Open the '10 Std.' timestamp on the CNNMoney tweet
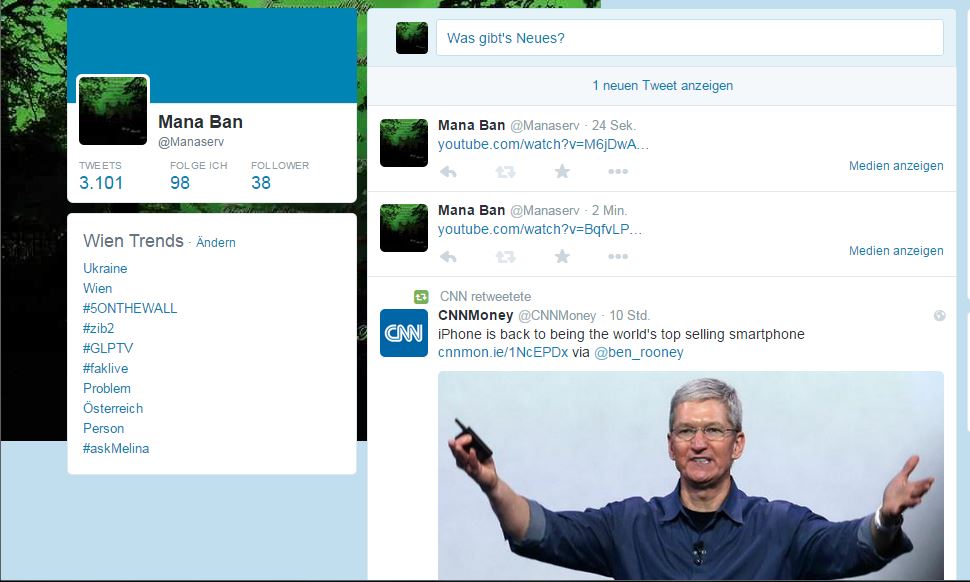This screenshot has height=582, width=970. pyautogui.click(x=629, y=315)
